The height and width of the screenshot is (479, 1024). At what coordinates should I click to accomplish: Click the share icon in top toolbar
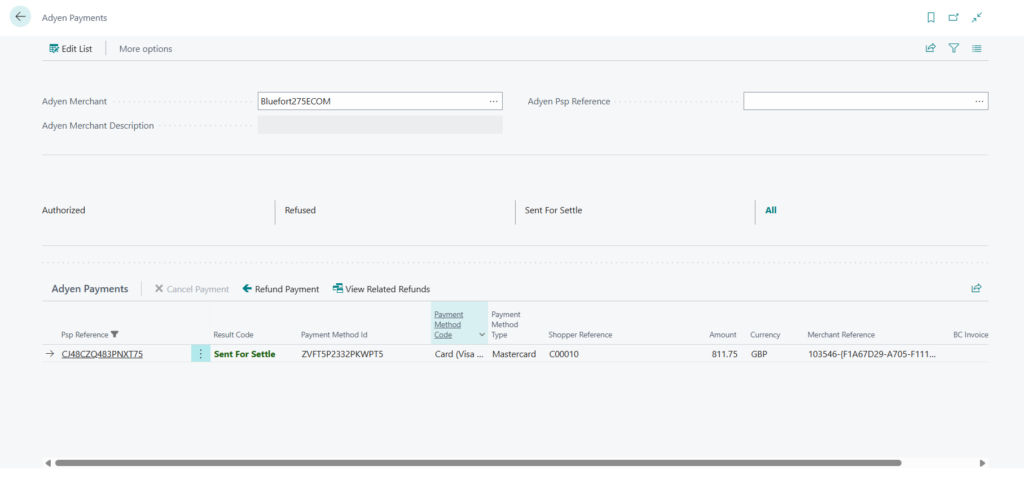pyautogui.click(x=930, y=48)
